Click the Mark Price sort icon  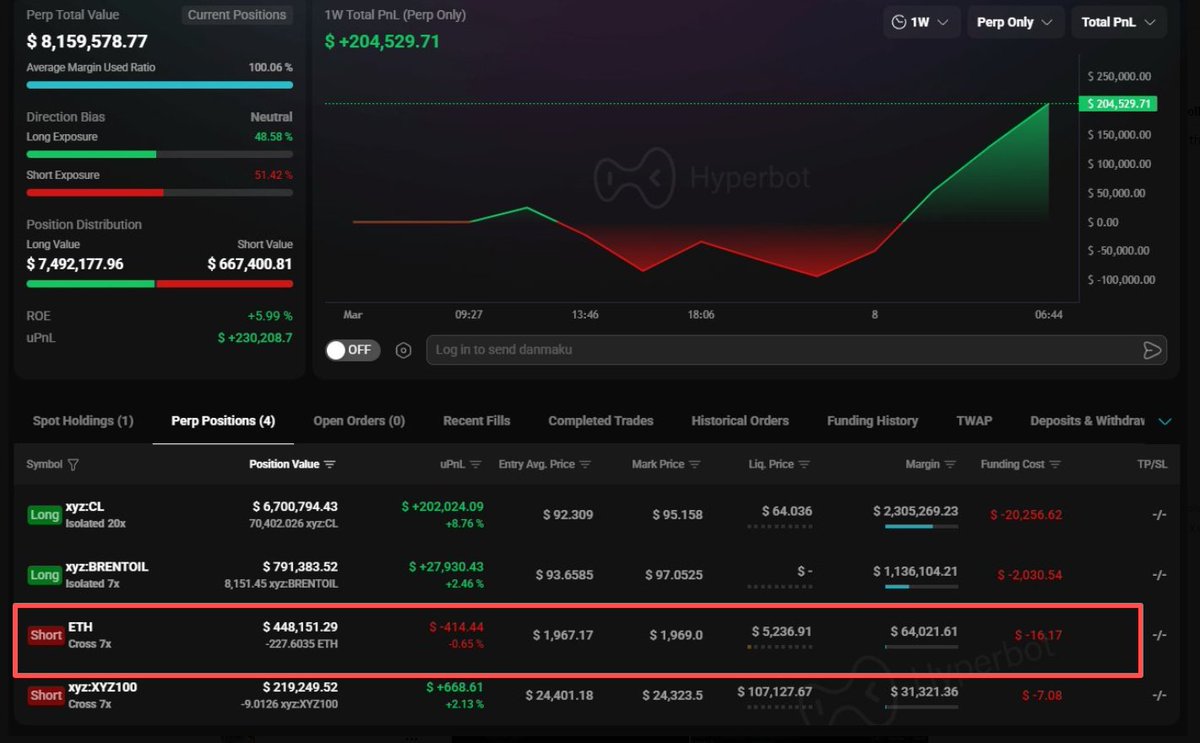pyautogui.click(x=695, y=465)
